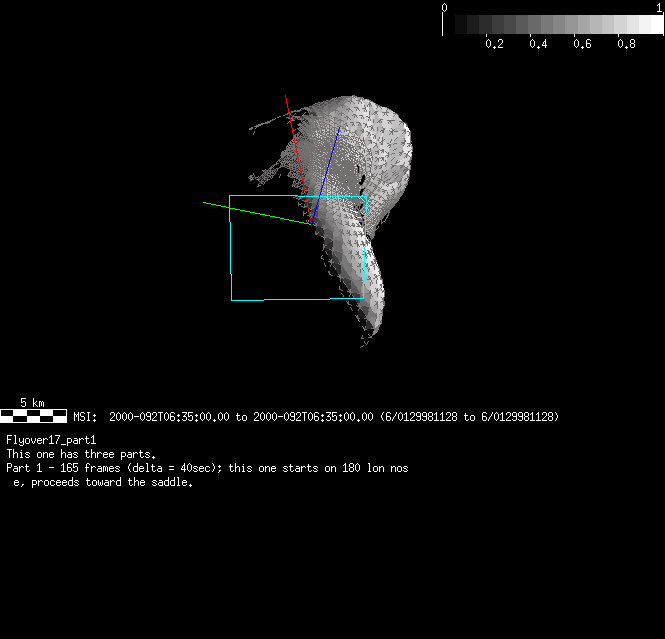Click the 0.8 tick label on colorbar
The width and height of the screenshot is (665, 639).
(626, 44)
